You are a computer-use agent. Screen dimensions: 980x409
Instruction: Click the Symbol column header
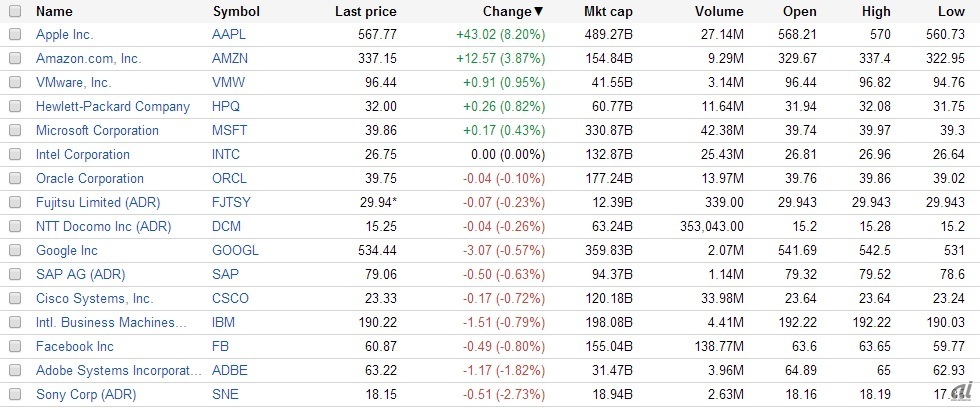[x=236, y=12]
